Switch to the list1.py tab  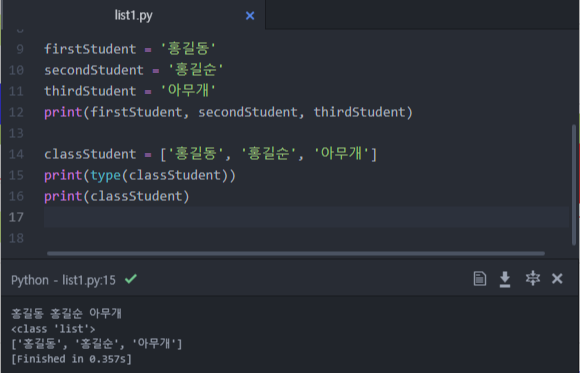133,15
